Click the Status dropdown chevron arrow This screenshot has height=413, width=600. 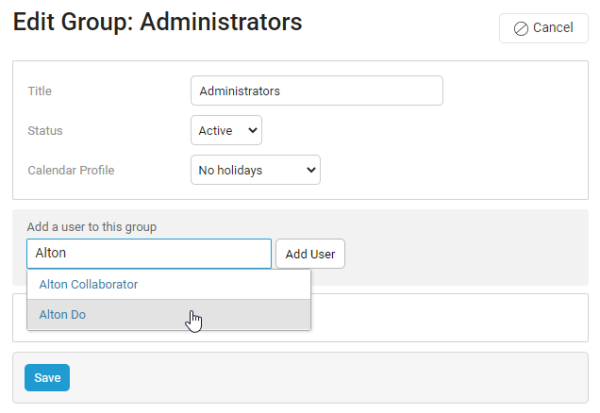point(251,130)
